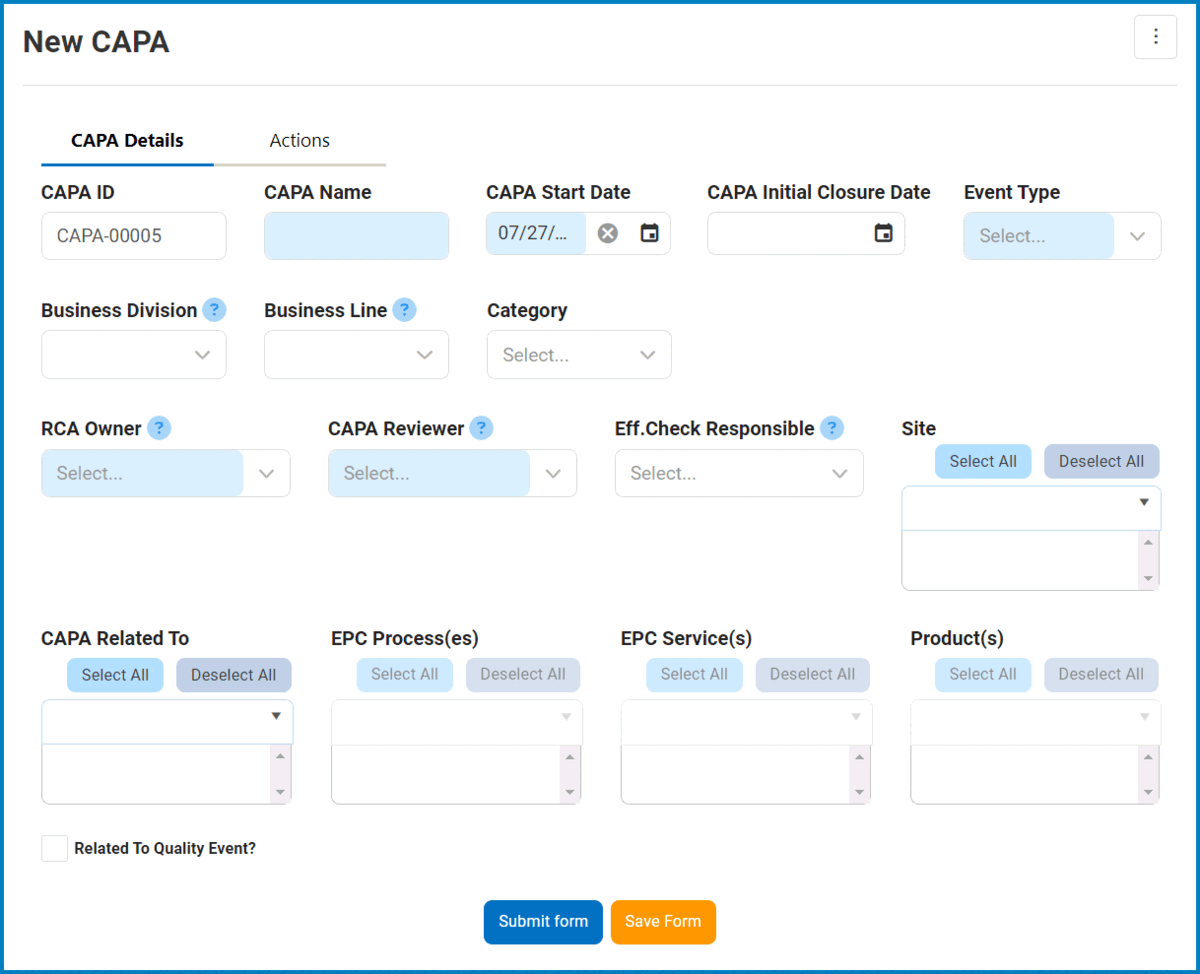This screenshot has height=974, width=1200.
Task: Open CAPA Start Date calendar picker
Action: click(650, 234)
